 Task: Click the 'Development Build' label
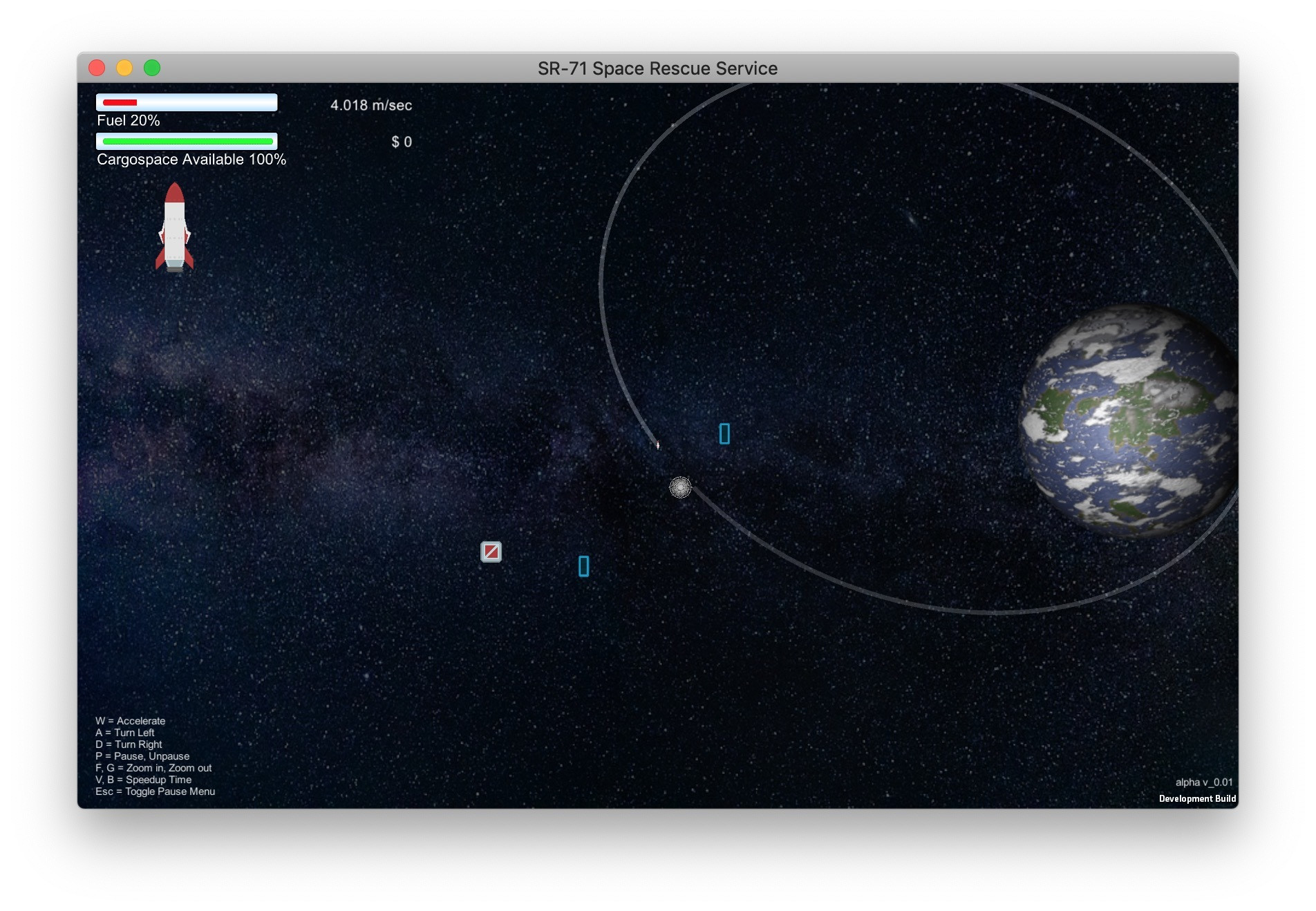pos(1197,798)
